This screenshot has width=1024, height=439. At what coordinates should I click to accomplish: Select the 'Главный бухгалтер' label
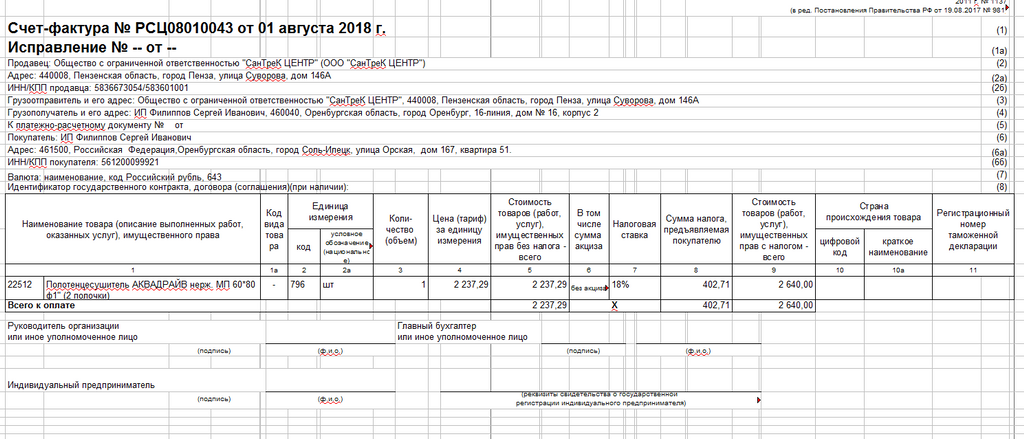pos(437,325)
